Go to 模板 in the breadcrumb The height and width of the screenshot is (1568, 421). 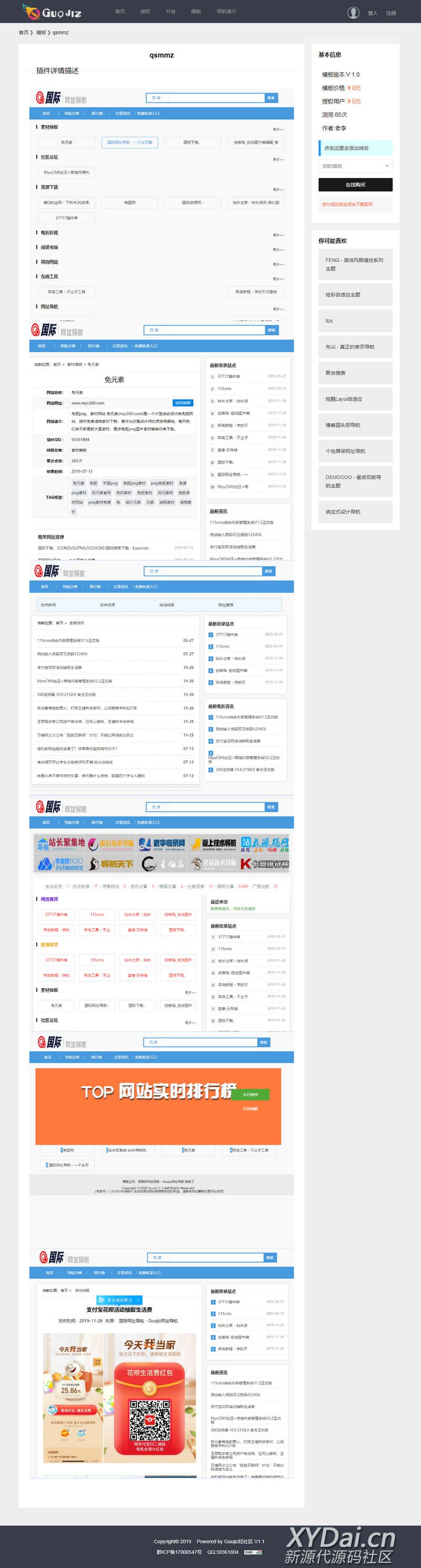(x=41, y=33)
